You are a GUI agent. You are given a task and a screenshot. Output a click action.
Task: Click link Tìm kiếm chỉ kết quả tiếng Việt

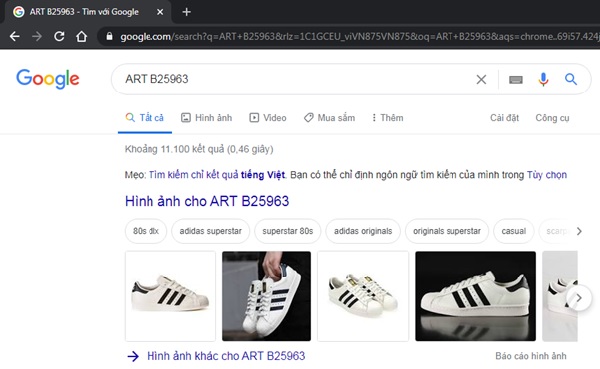click(x=217, y=175)
